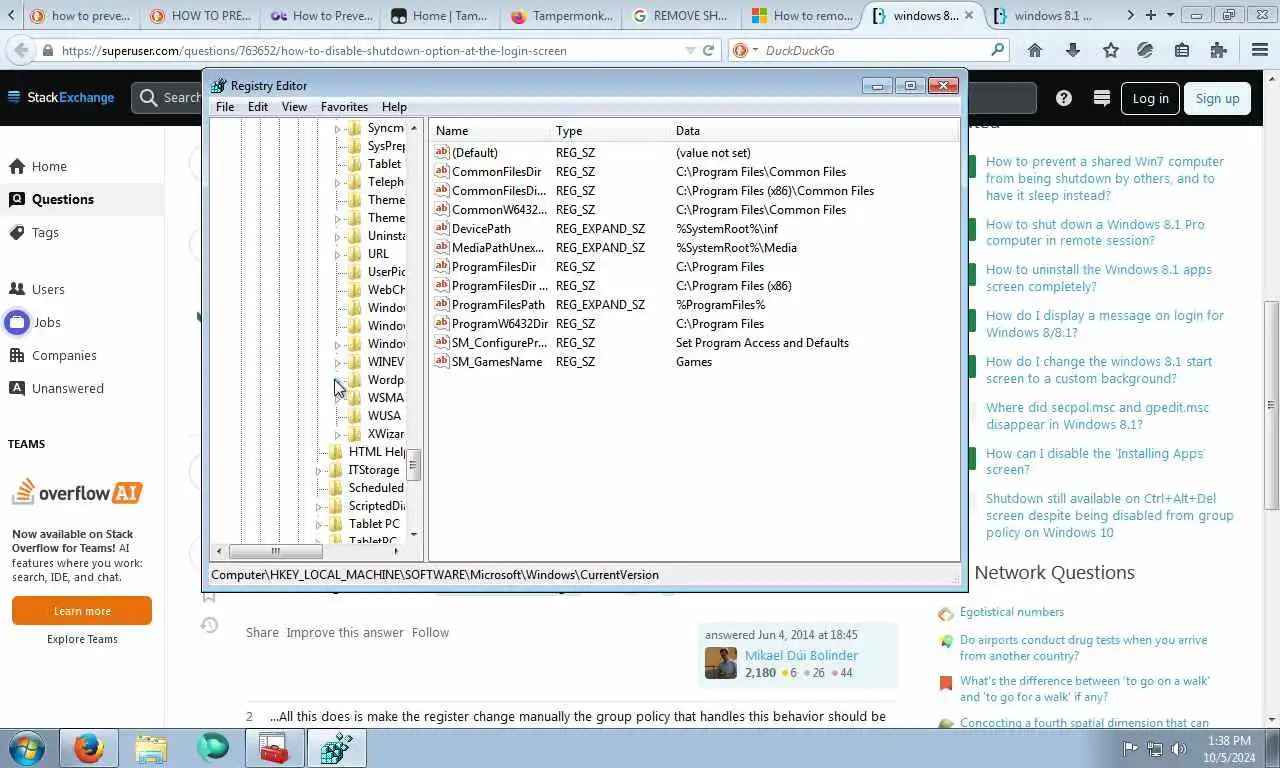
Task: Expand the ITStorage registry key
Action: (319, 470)
